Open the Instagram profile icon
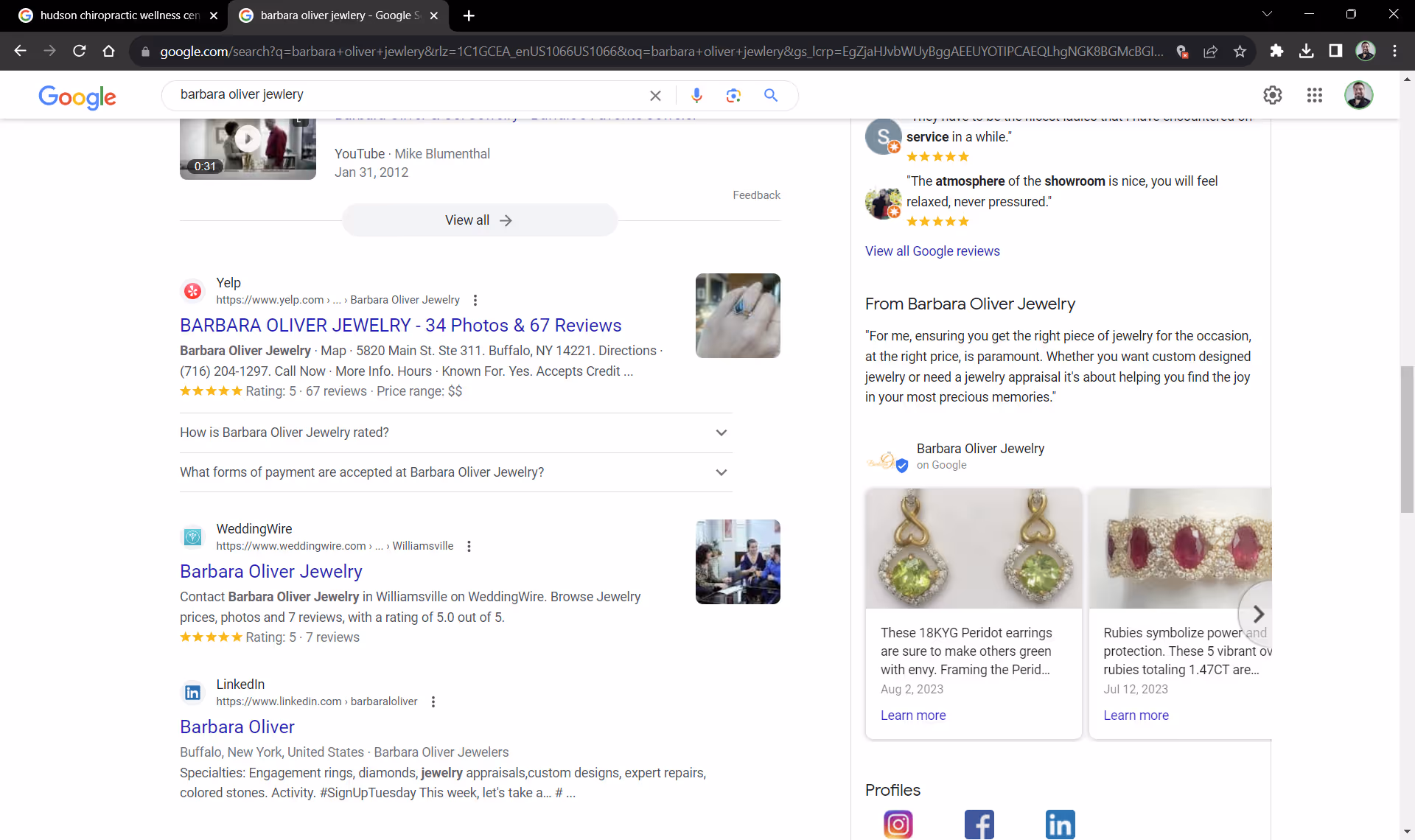This screenshot has height=840, width=1415. click(898, 824)
